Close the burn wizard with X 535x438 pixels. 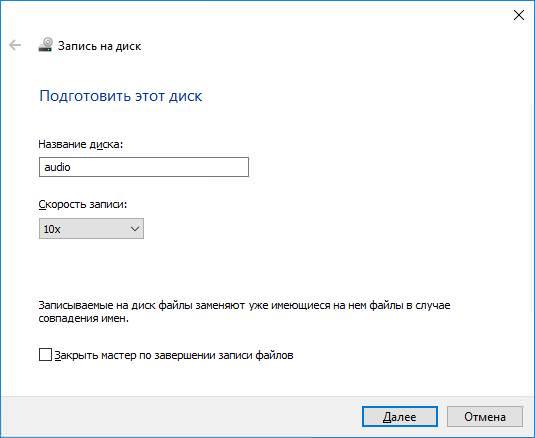pos(519,15)
